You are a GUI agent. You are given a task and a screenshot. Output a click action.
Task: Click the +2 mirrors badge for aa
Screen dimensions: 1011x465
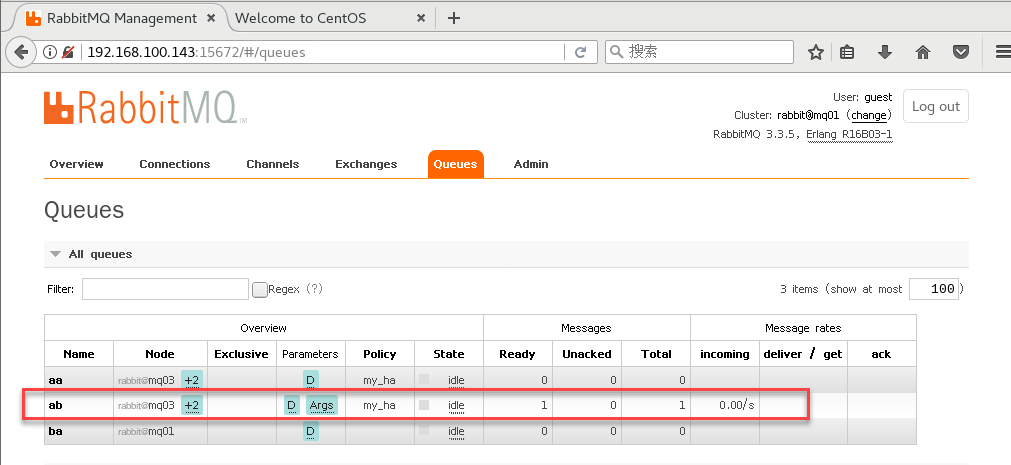coord(191,381)
